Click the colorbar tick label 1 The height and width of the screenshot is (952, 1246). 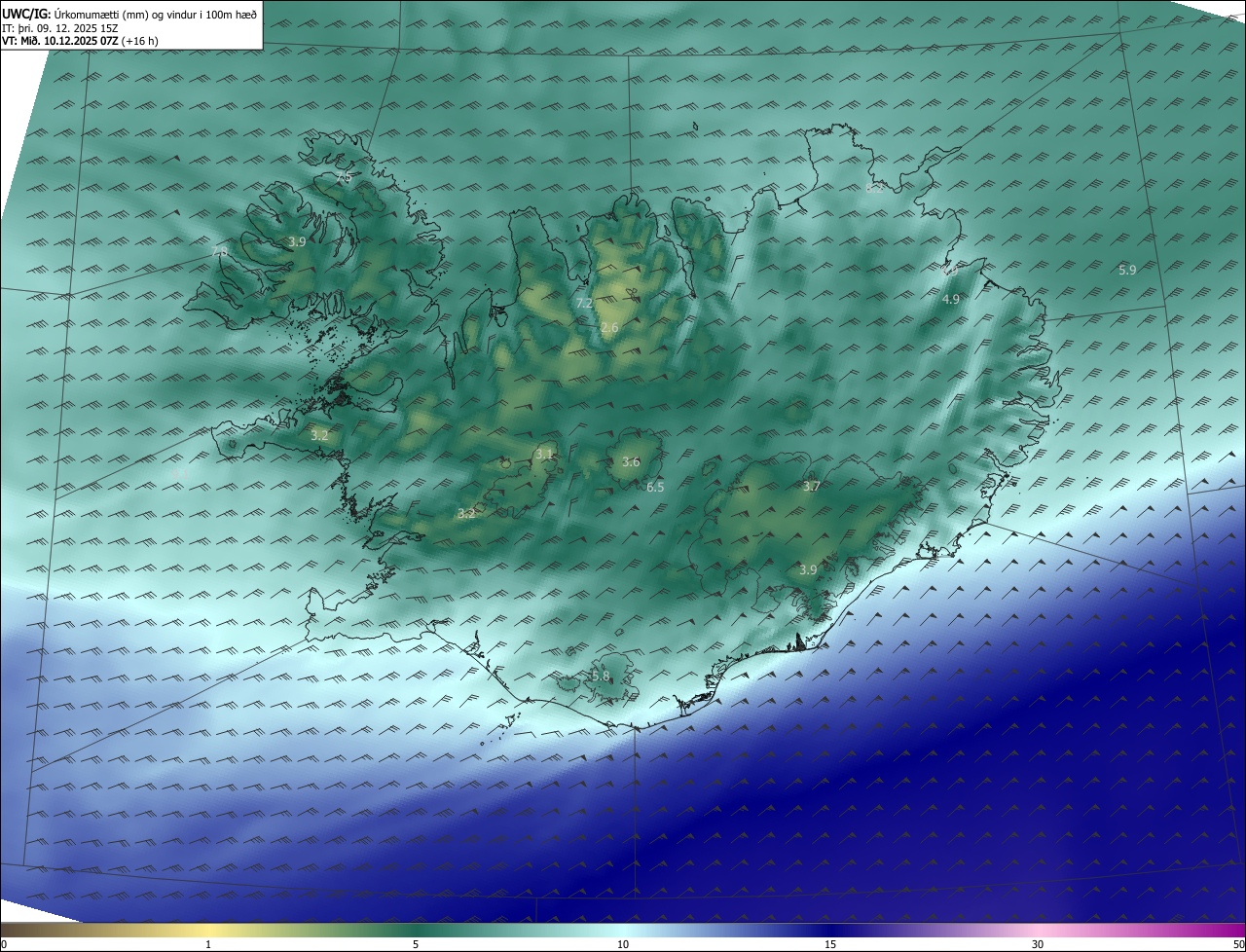(x=208, y=944)
